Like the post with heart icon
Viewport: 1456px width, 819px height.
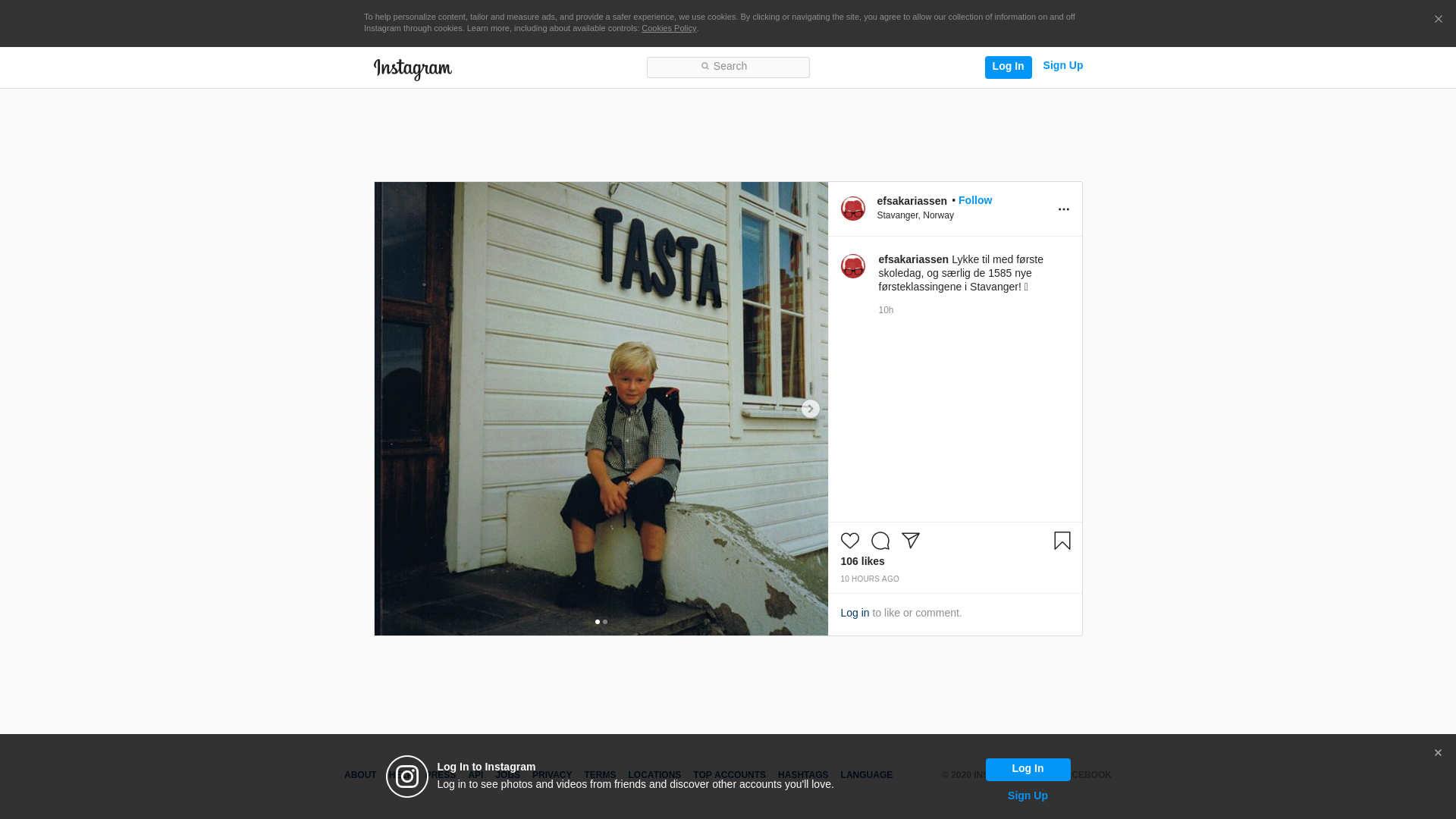pyautogui.click(x=849, y=541)
